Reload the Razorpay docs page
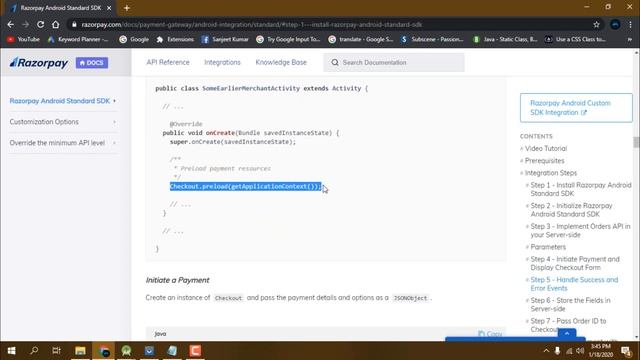This screenshot has height=360, width=640. click(40, 24)
